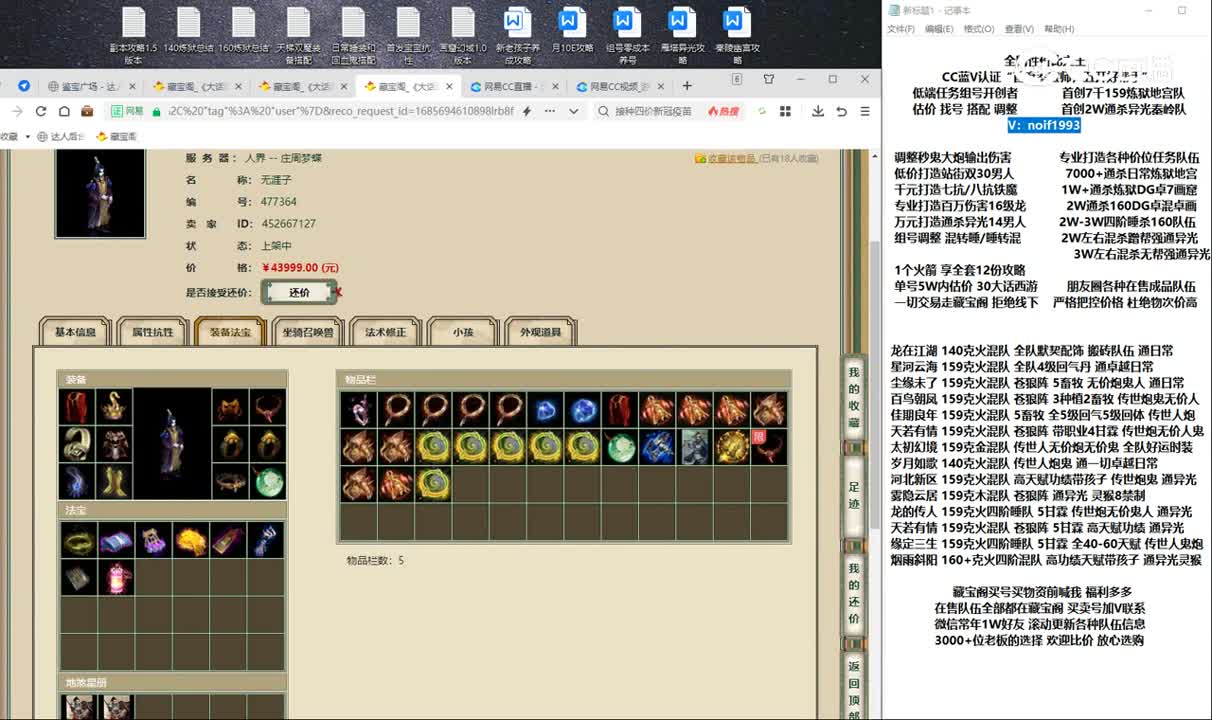The width and height of the screenshot is (1212, 720).
Task: Click the red robe in the 装备 panel
Action: 77,407
